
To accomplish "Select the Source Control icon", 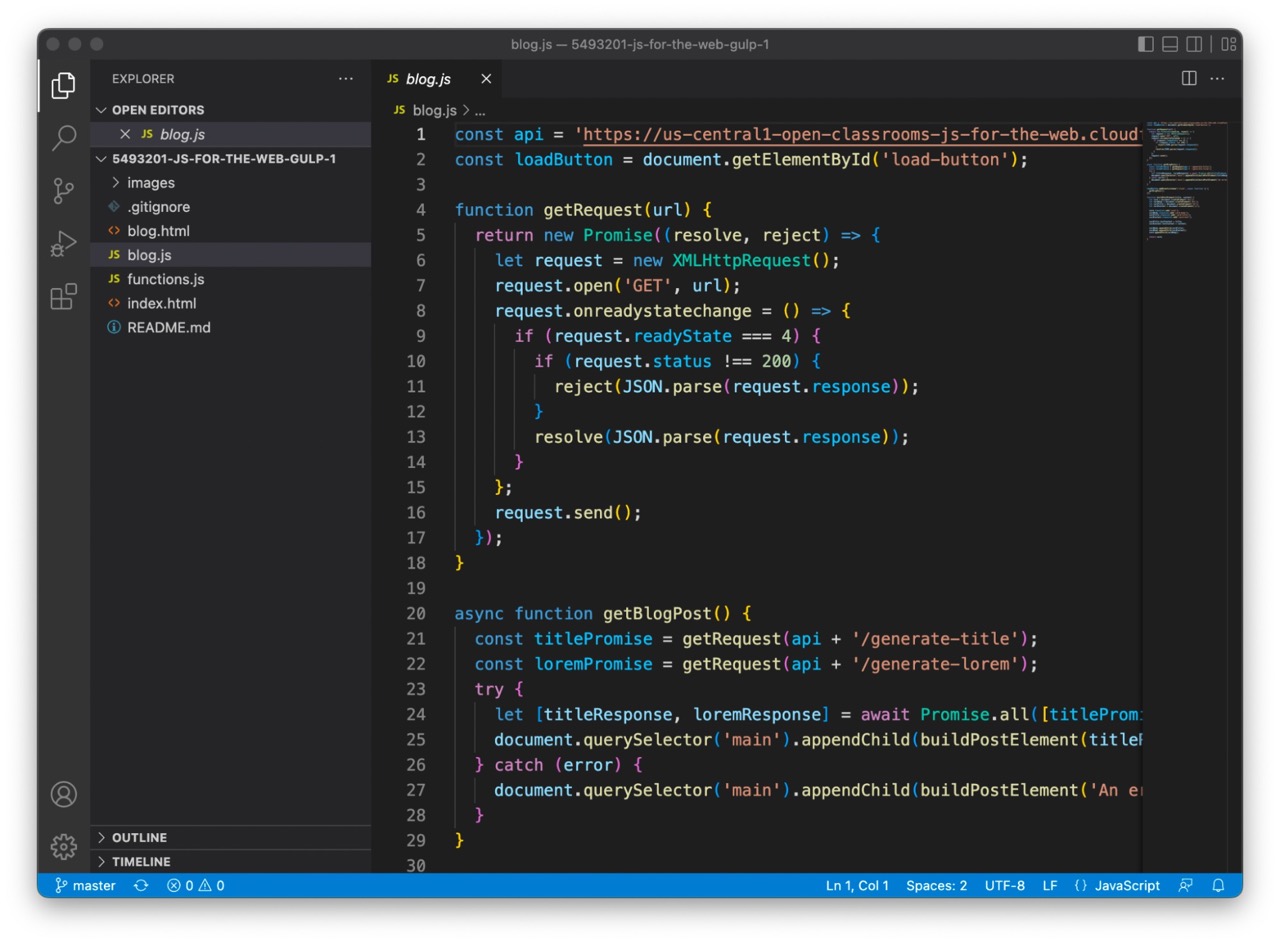I will tap(63, 190).
